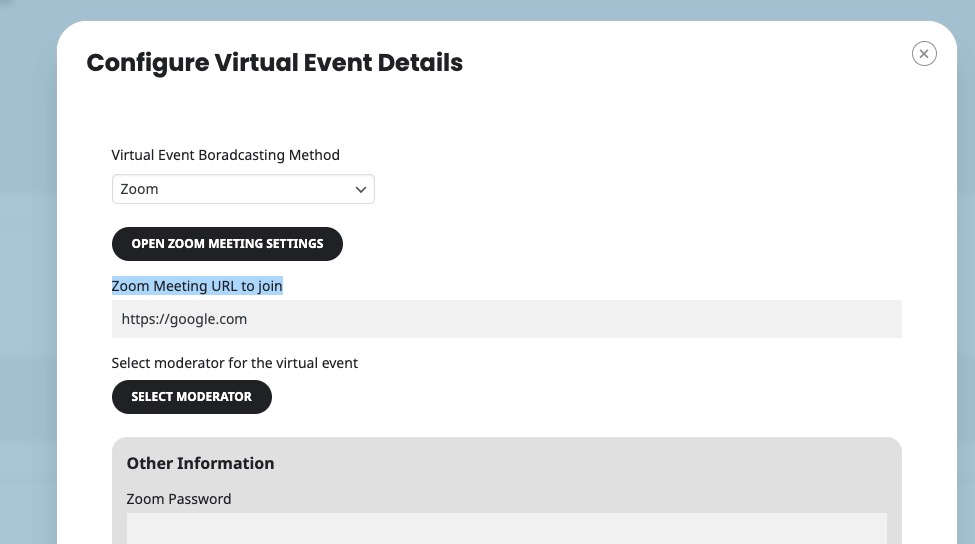Click the 'Configure Virtual Event Details' heading
The width and height of the screenshot is (975, 544).
274,63
